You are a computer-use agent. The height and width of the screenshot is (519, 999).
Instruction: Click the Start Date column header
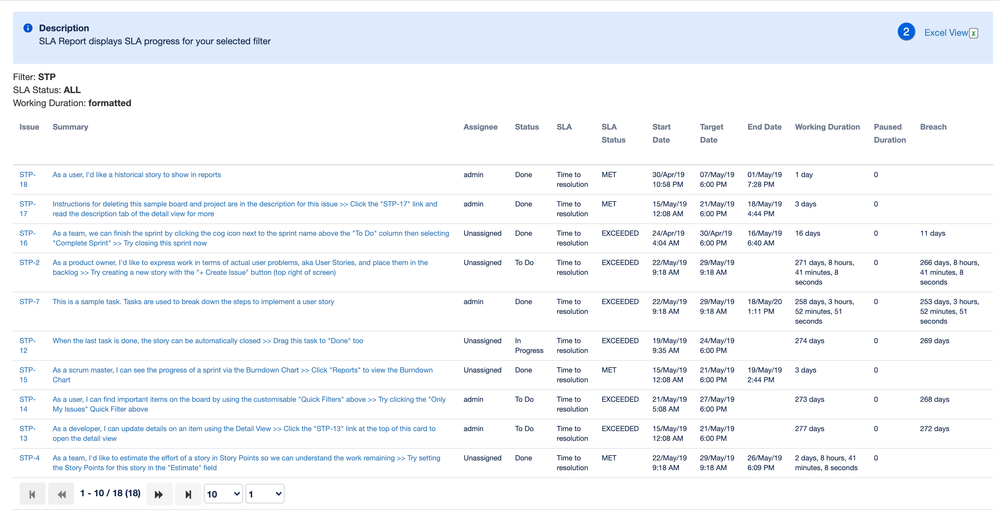pyautogui.click(x=661, y=134)
